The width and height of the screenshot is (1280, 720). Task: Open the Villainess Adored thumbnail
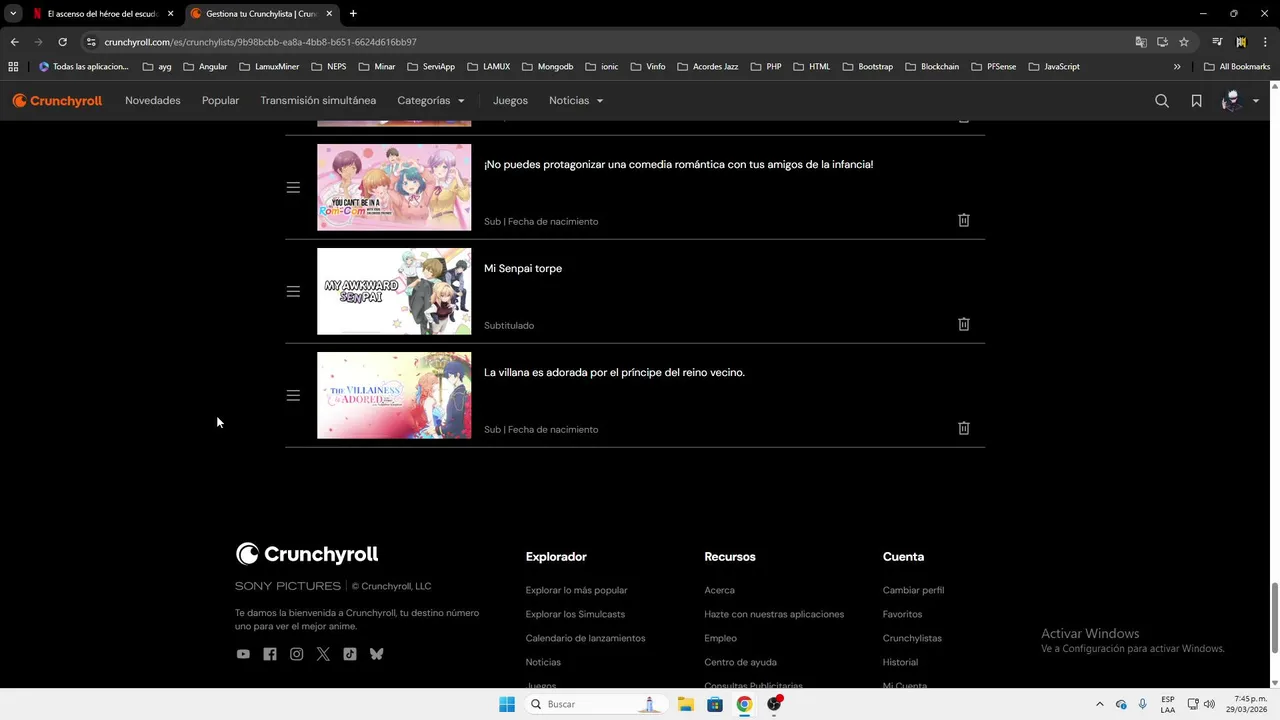(394, 395)
